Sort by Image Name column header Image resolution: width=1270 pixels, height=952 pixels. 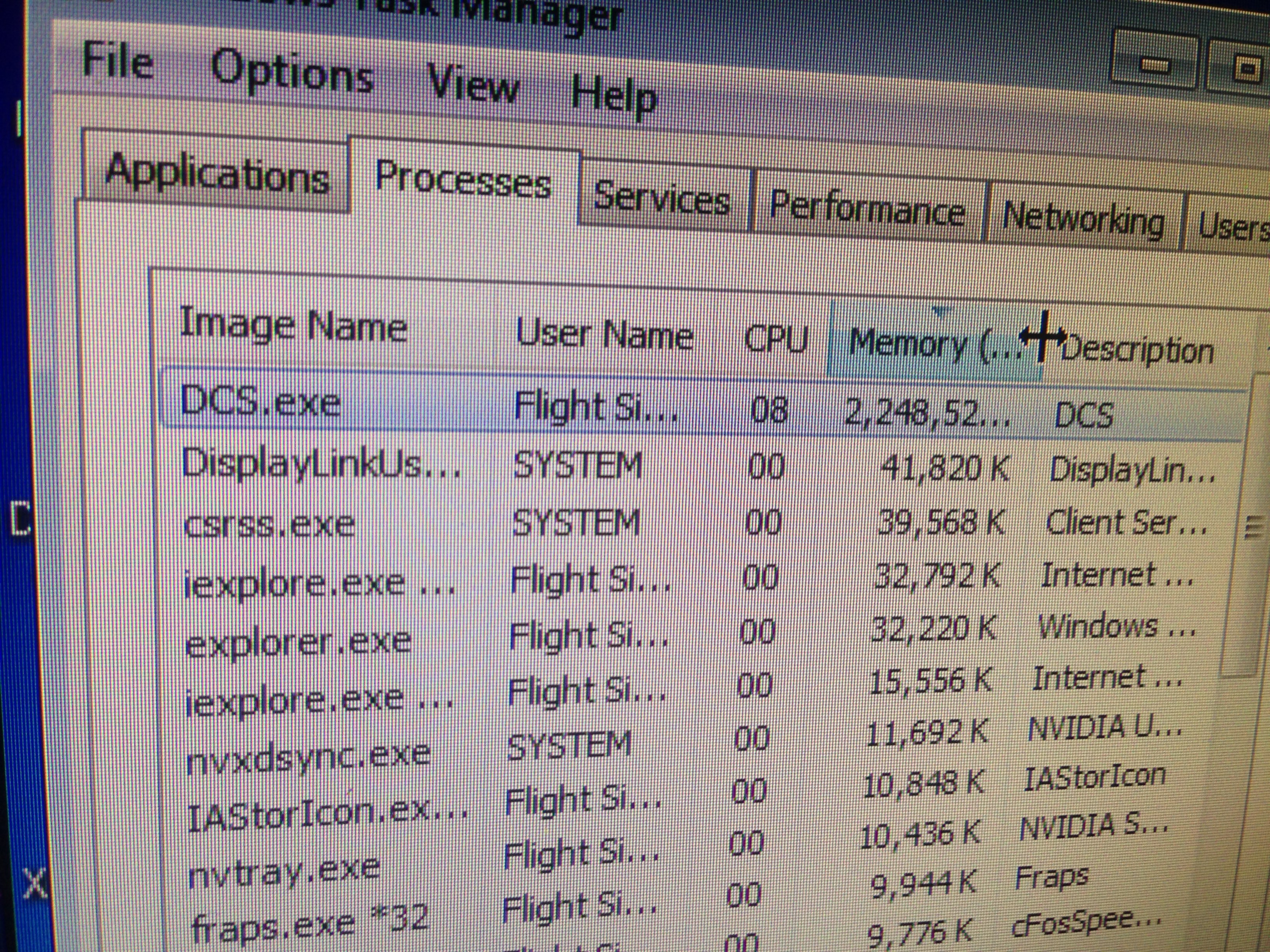(294, 325)
